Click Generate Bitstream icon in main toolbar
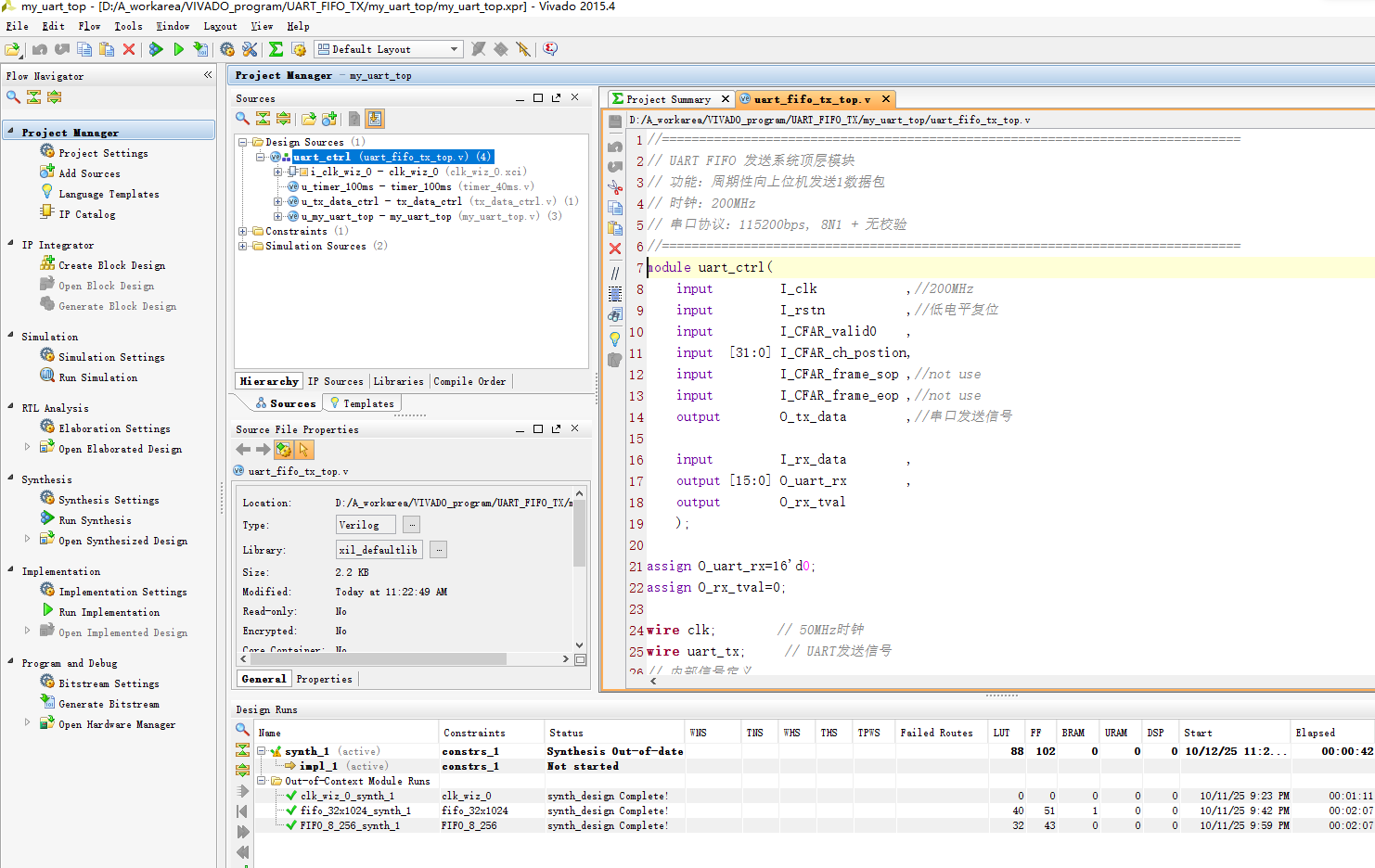 (x=200, y=49)
